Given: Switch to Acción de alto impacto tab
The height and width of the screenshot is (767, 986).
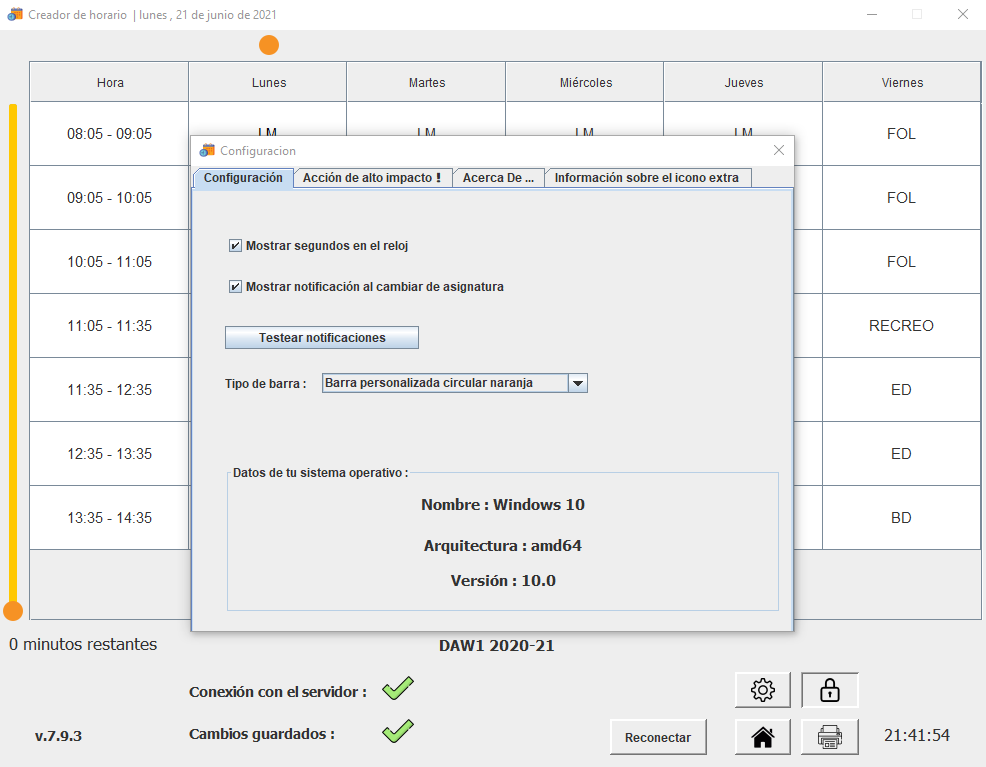Looking at the screenshot, I should (371, 178).
